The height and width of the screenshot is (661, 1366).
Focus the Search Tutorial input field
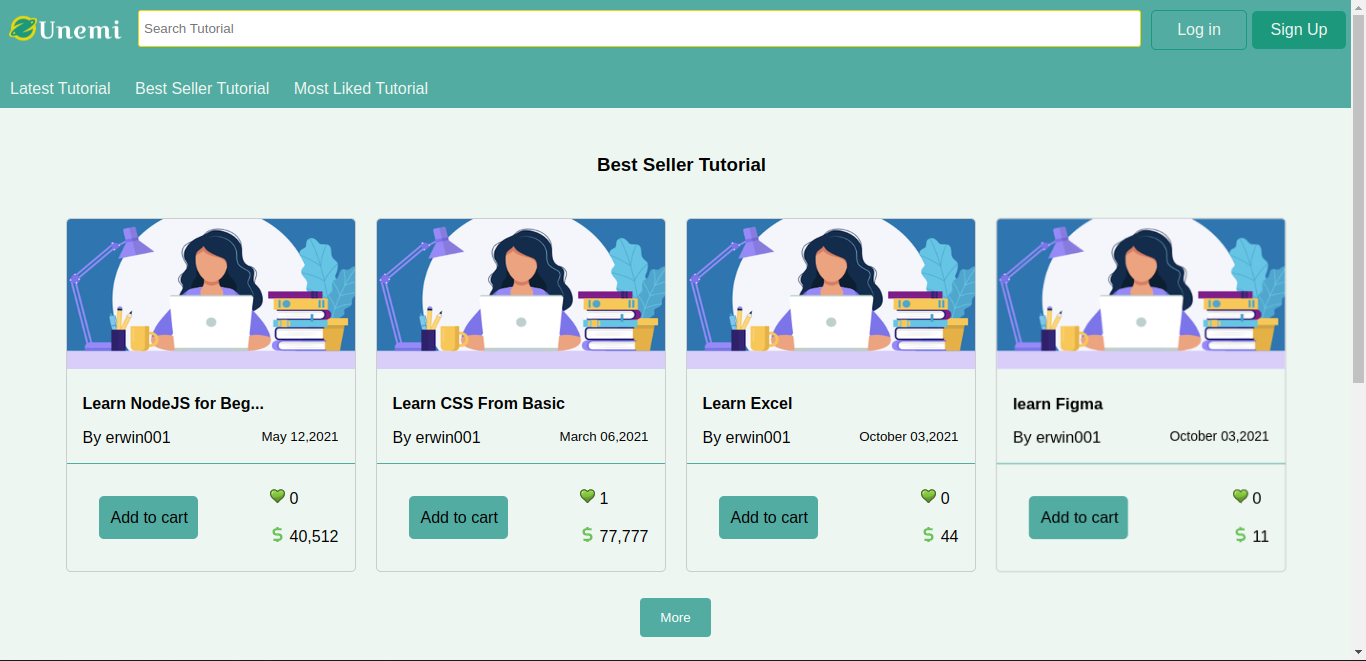point(639,29)
